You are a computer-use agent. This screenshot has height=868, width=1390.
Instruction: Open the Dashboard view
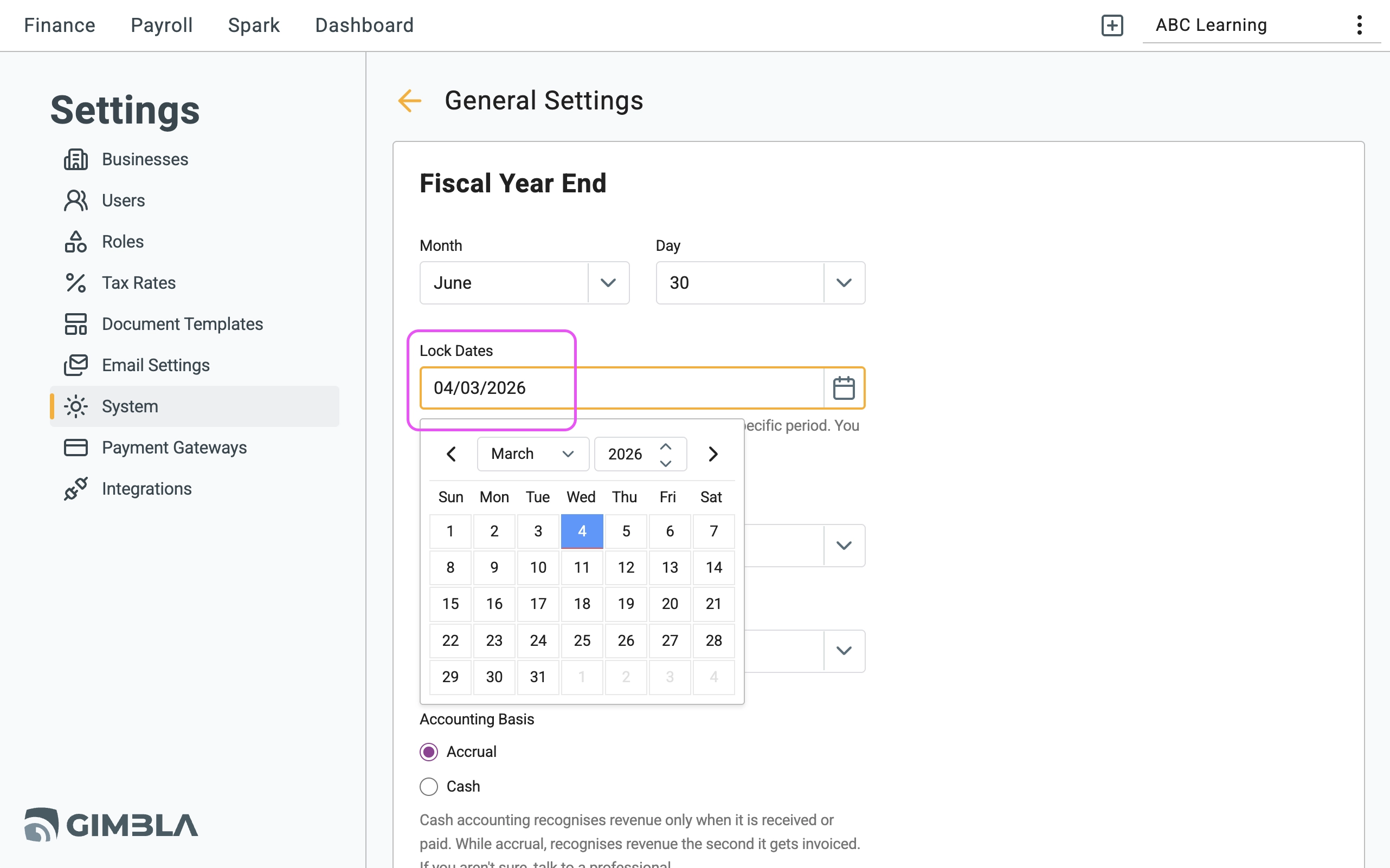pyautogui.click(x=364, y=25)
